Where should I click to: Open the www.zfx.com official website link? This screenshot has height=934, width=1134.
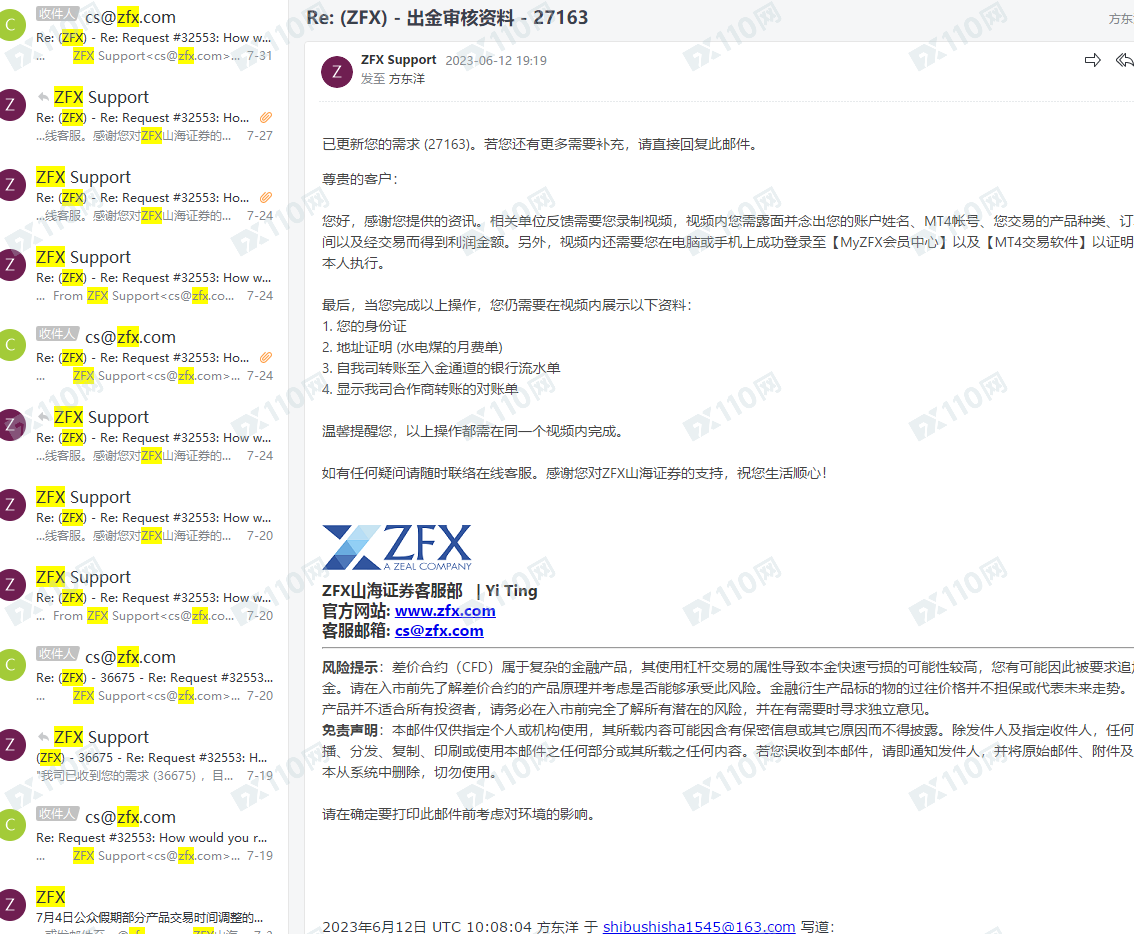pos(445,611)
